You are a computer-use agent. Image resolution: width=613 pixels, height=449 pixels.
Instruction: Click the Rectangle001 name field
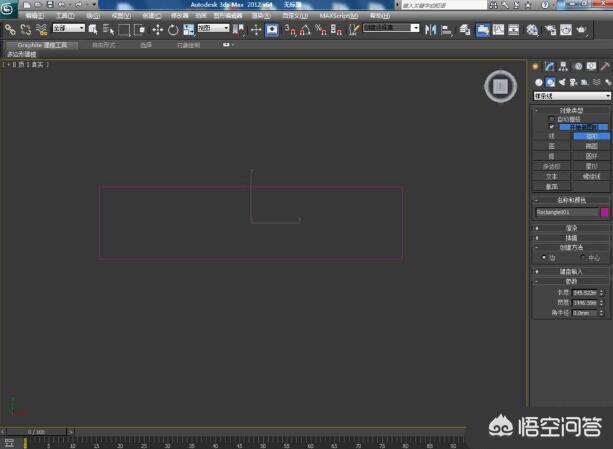(565, 212)
